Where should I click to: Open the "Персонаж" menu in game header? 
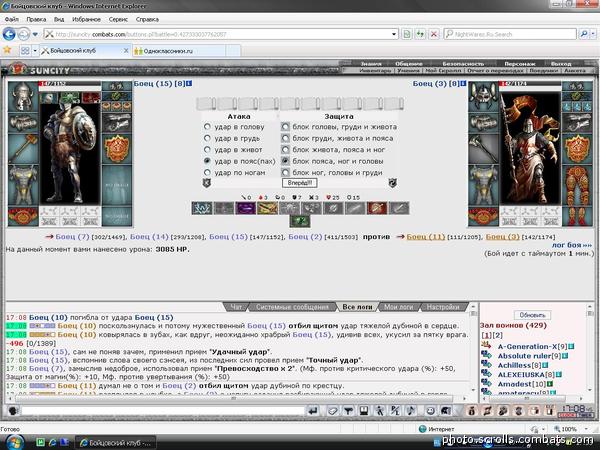[x=519, y=64]
